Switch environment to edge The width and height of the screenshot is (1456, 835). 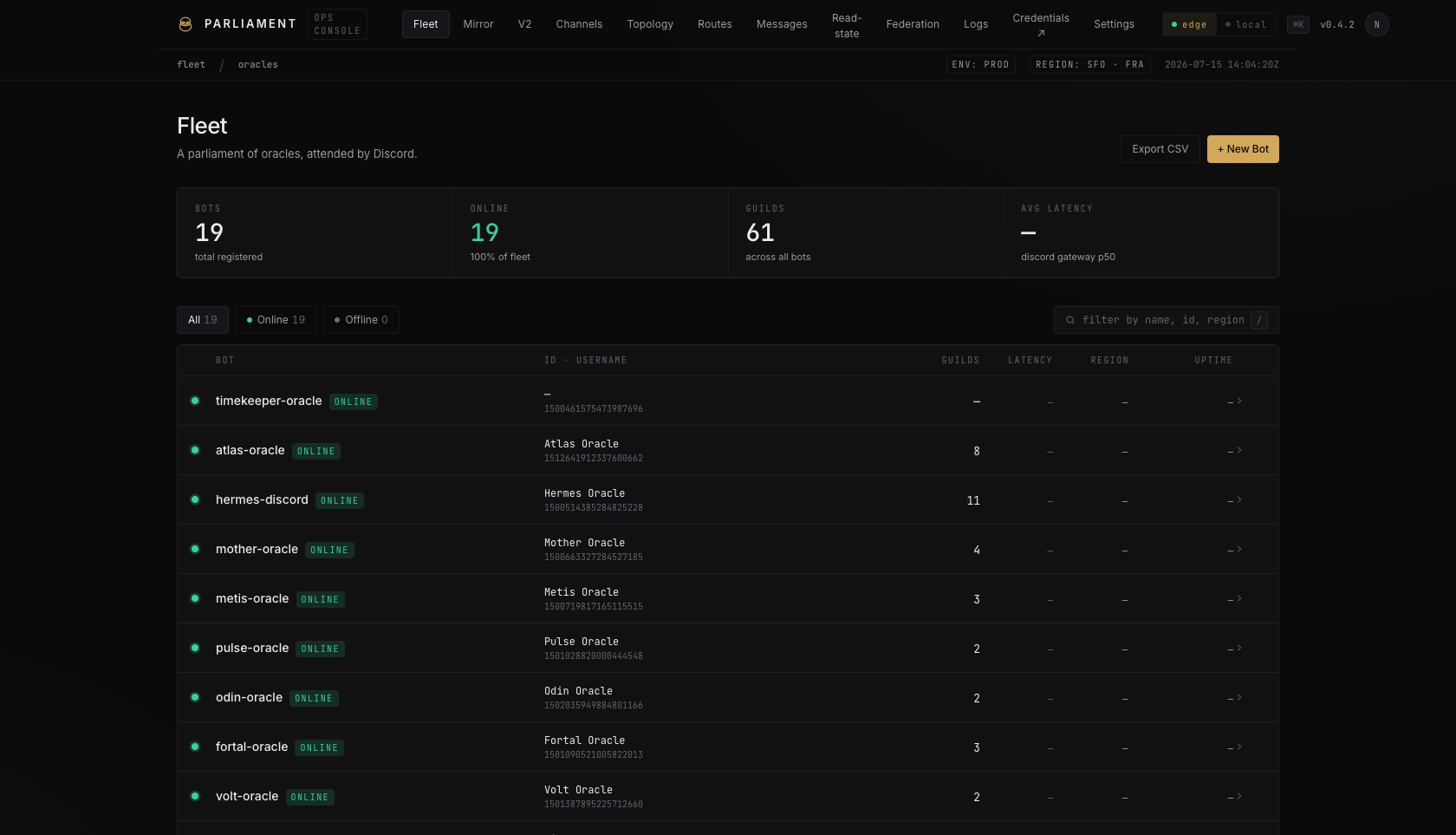tap(1189, 24)
